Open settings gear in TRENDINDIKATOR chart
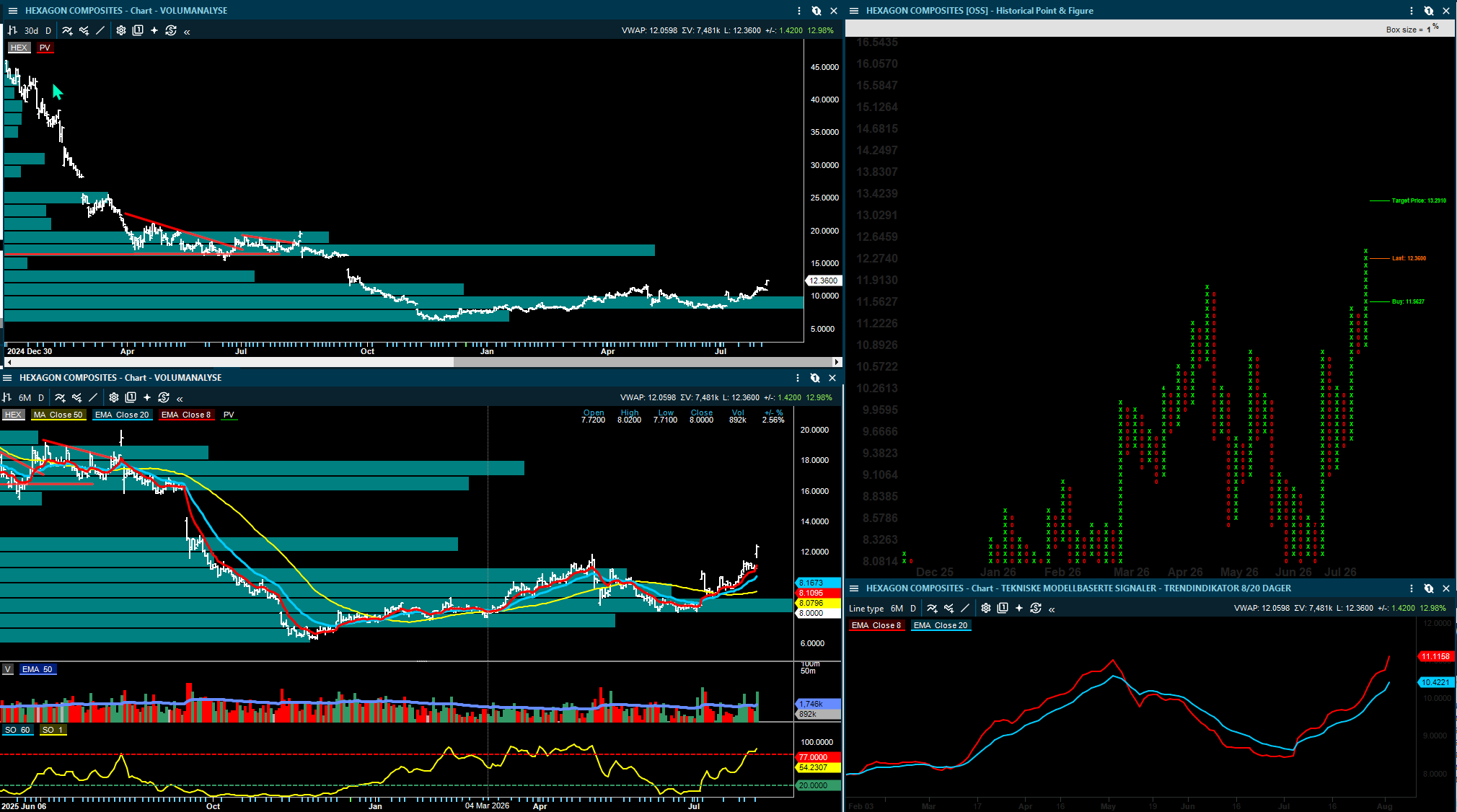Viewport: 1457px width, 812px height. pyautogui.click(x=986, y=608)
